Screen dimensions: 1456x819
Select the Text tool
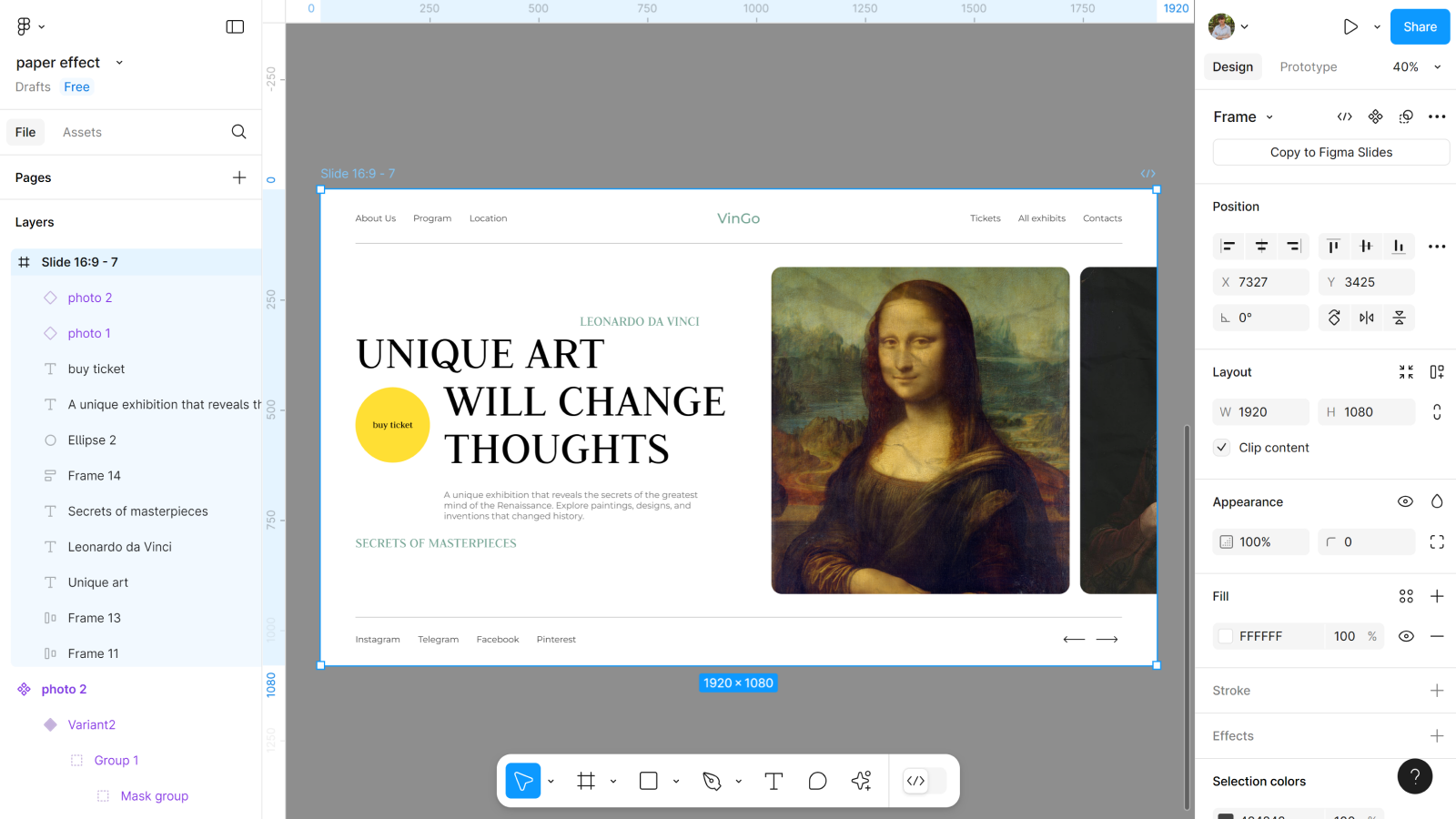(773, 781)
